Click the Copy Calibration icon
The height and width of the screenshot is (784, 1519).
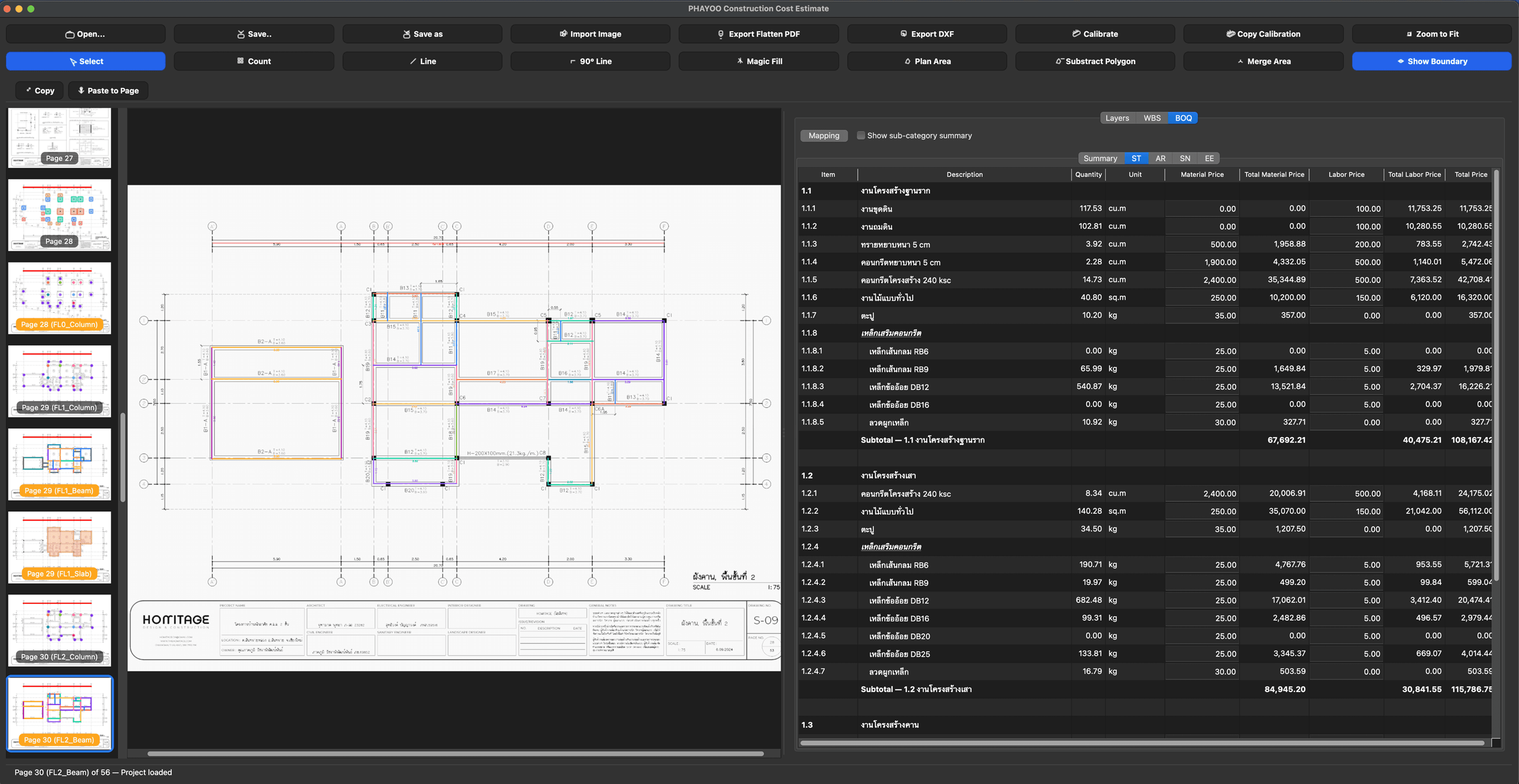pyautogui.click(x=1263, y=34)
